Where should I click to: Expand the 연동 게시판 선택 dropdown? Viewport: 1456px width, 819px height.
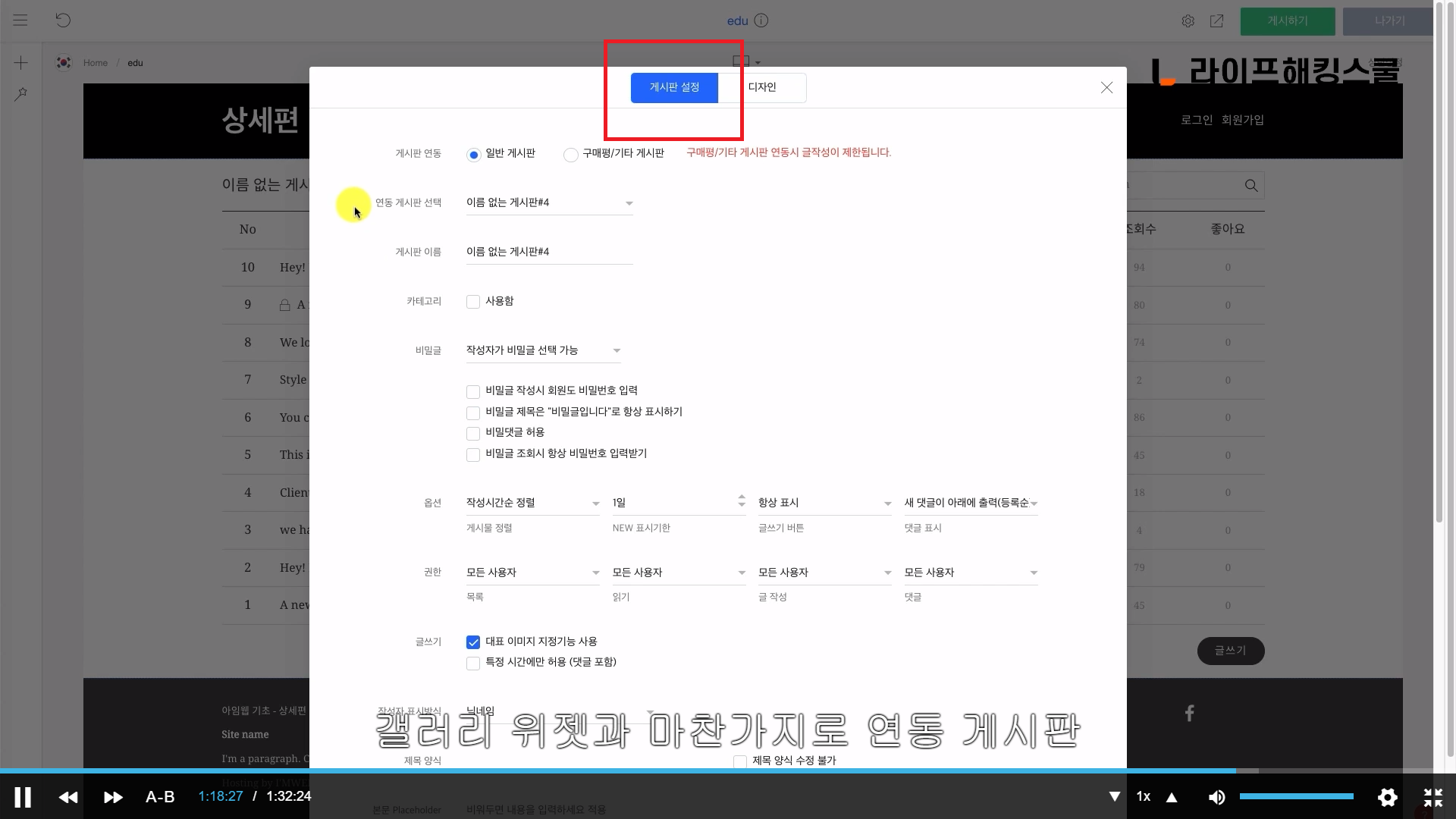click(549, 202)
